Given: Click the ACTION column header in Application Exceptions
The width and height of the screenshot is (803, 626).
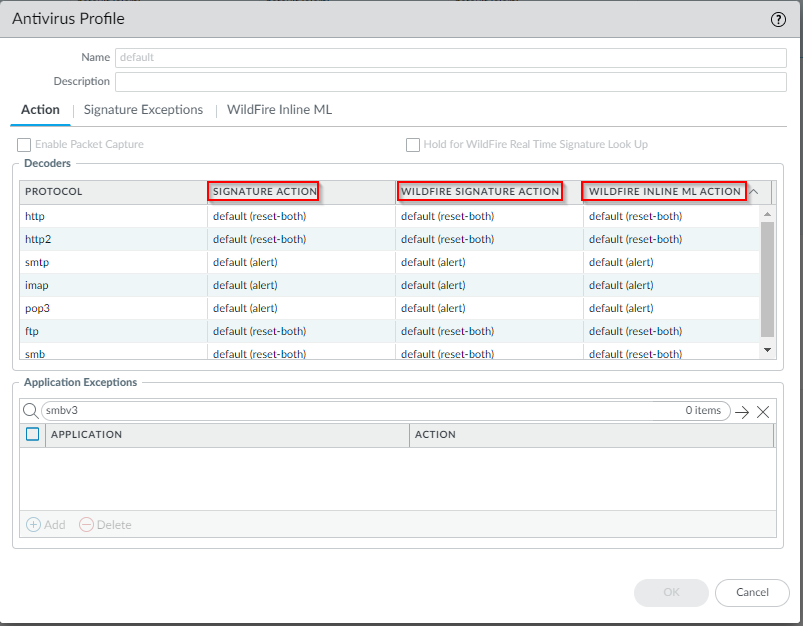Looking at the screenshot, I should tap(591, 434).
